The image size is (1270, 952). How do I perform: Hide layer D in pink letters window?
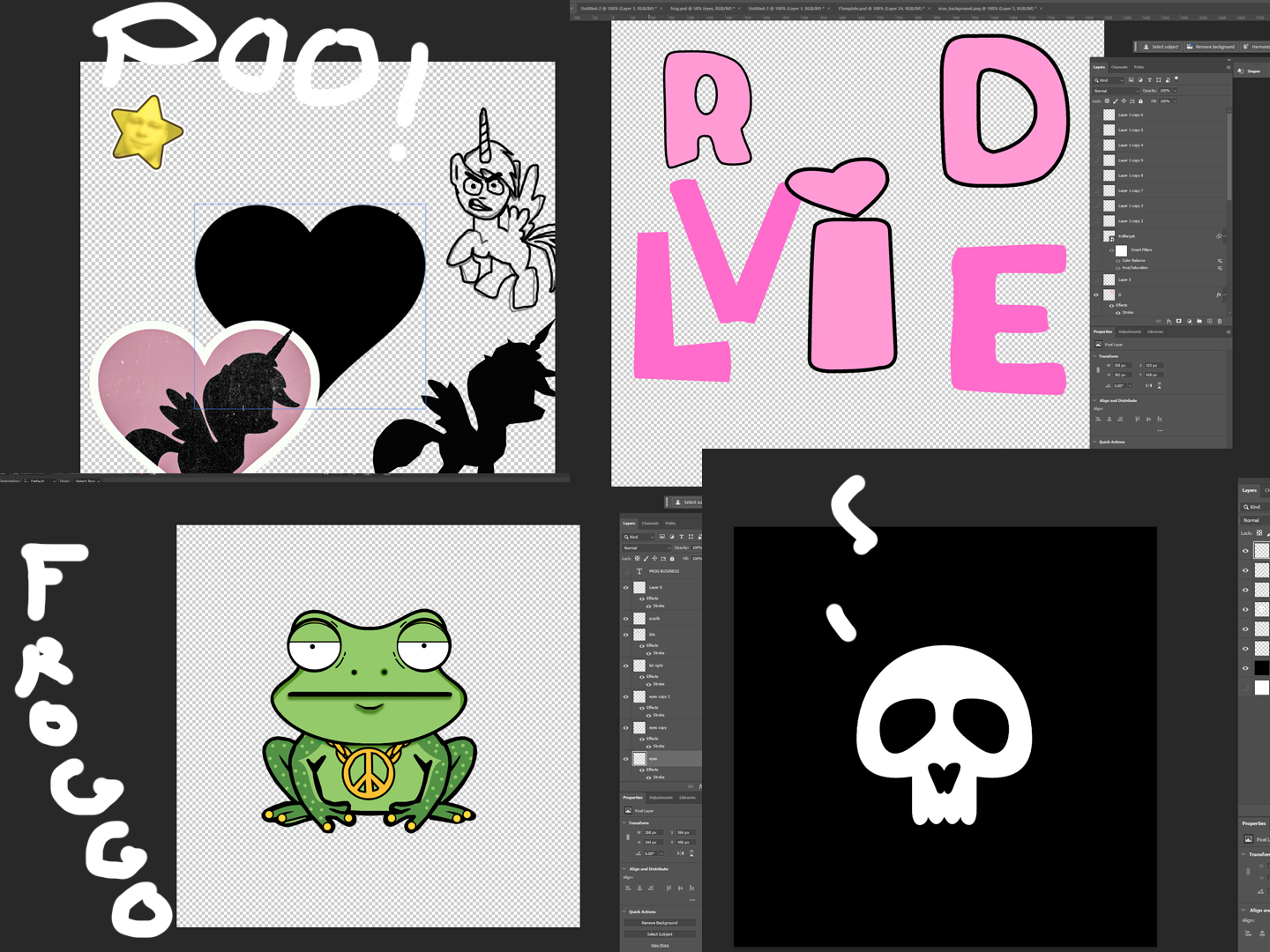(1097, 294)
